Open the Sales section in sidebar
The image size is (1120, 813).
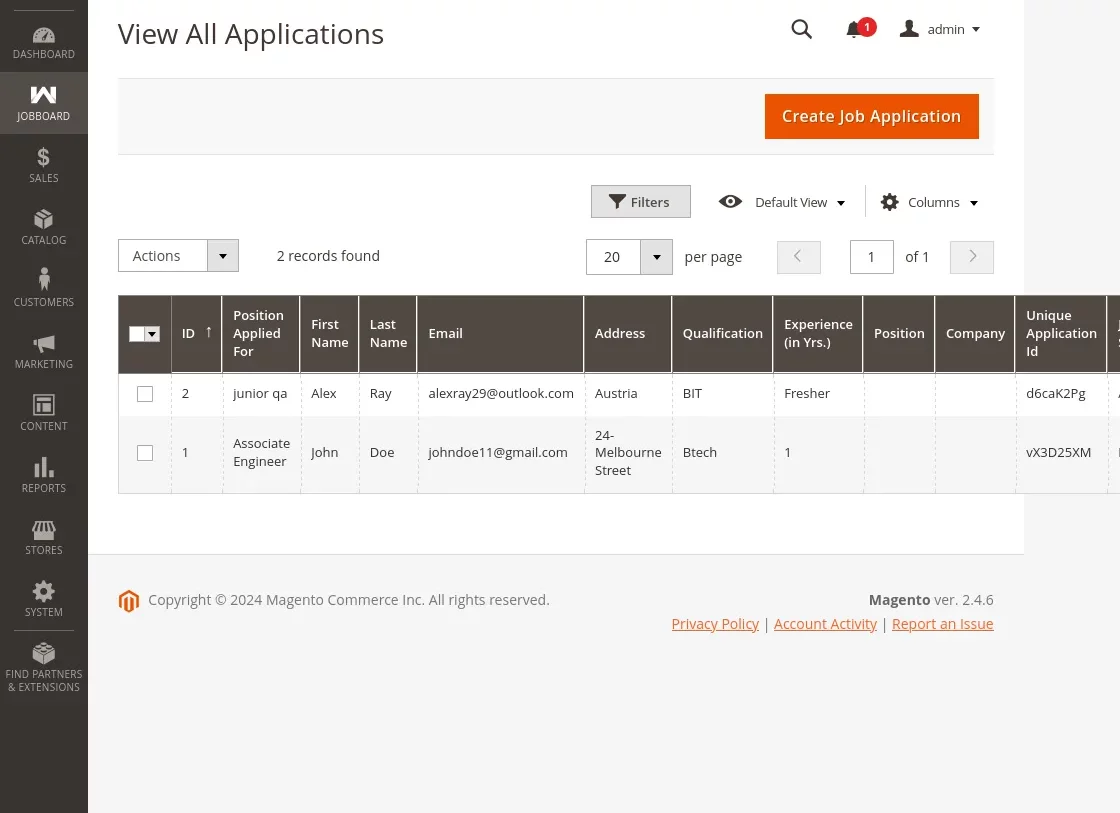[x=43, y=164]
